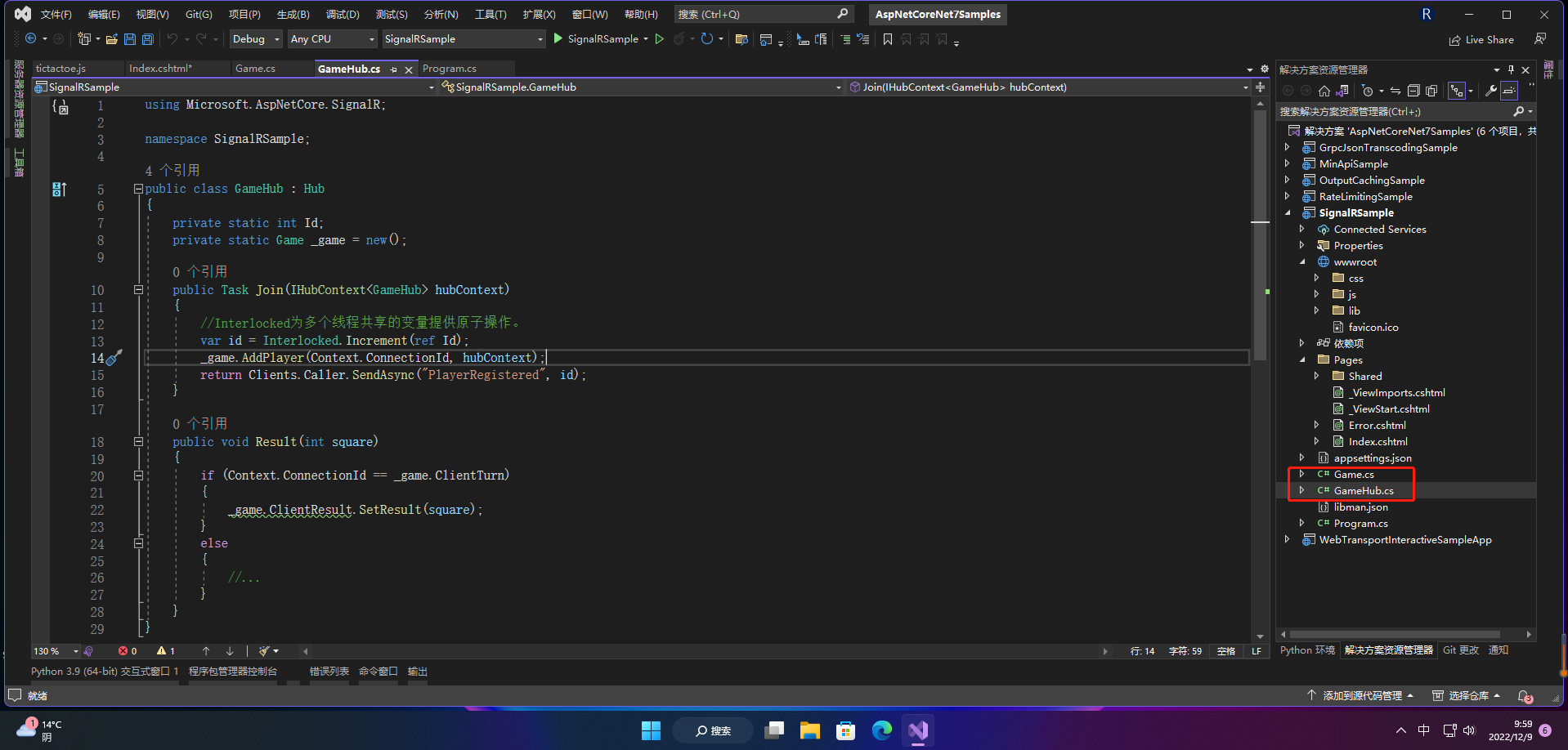The image size is (1568, 750).
Task: Click the restart/refresh browser link icon
Action: click(707, 39)
